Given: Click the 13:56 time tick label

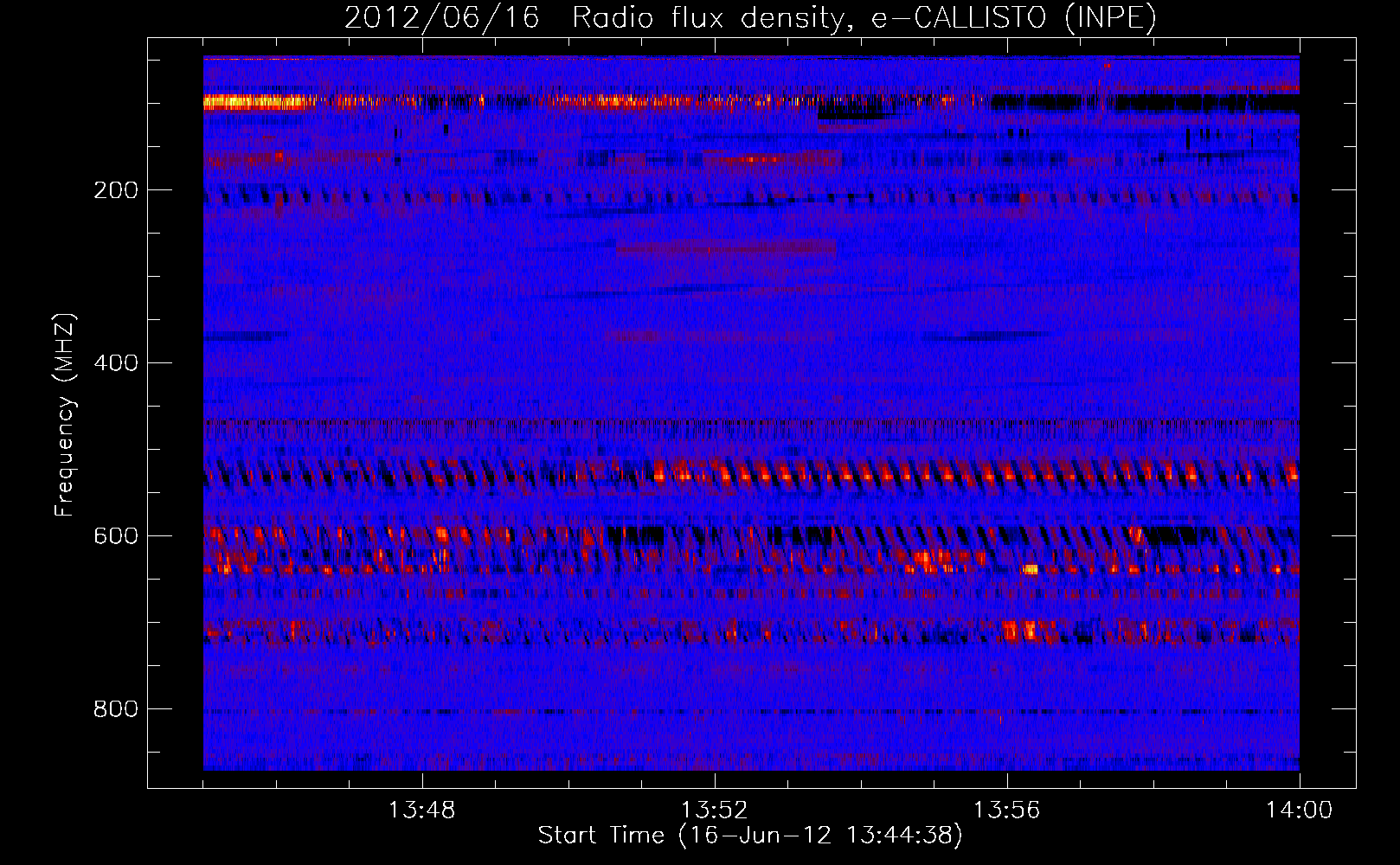Looking at the screenshot, I should click(x=1006, y=811).
